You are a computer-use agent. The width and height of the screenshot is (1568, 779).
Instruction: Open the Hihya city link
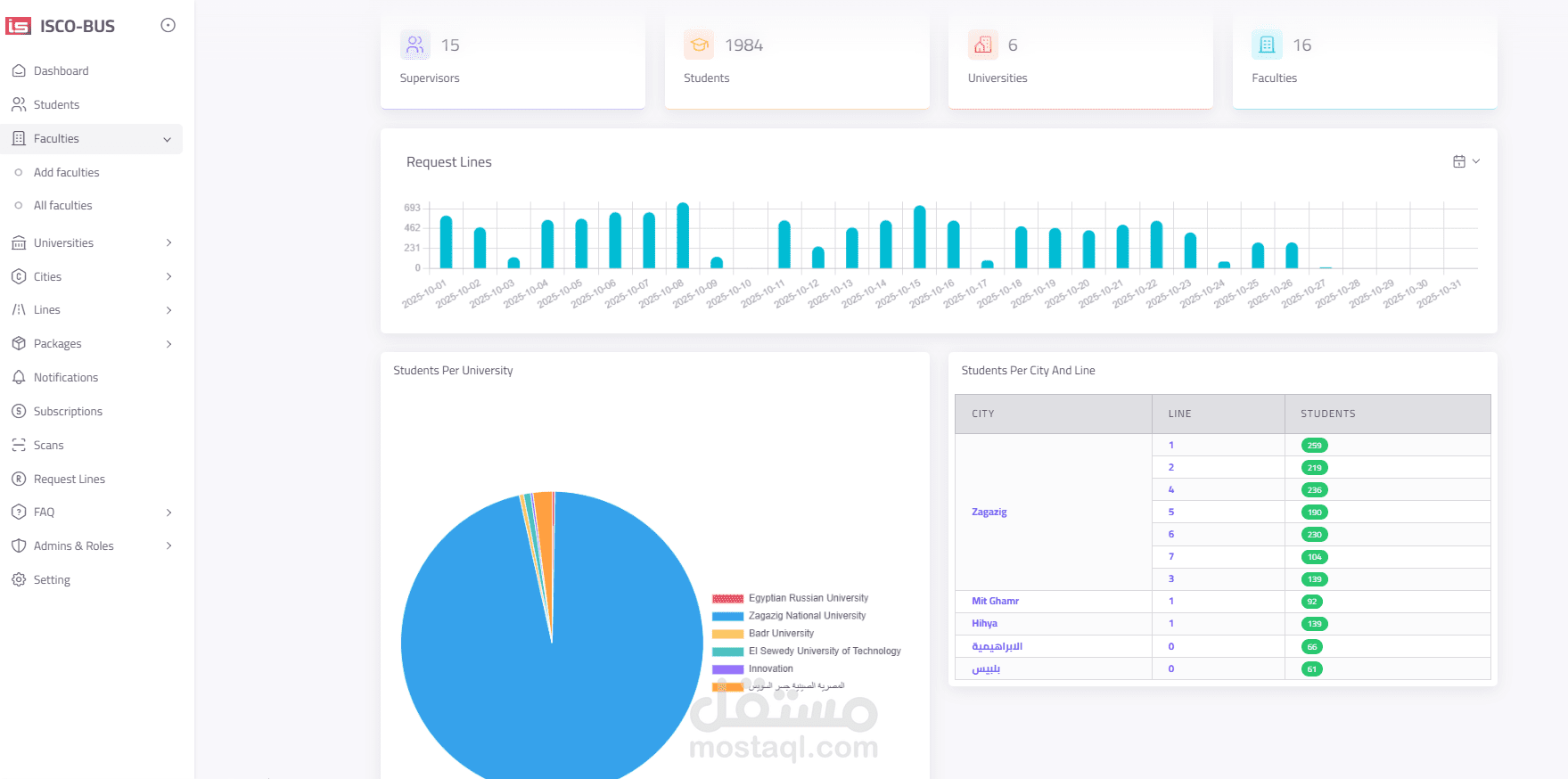tap(984, 624)
